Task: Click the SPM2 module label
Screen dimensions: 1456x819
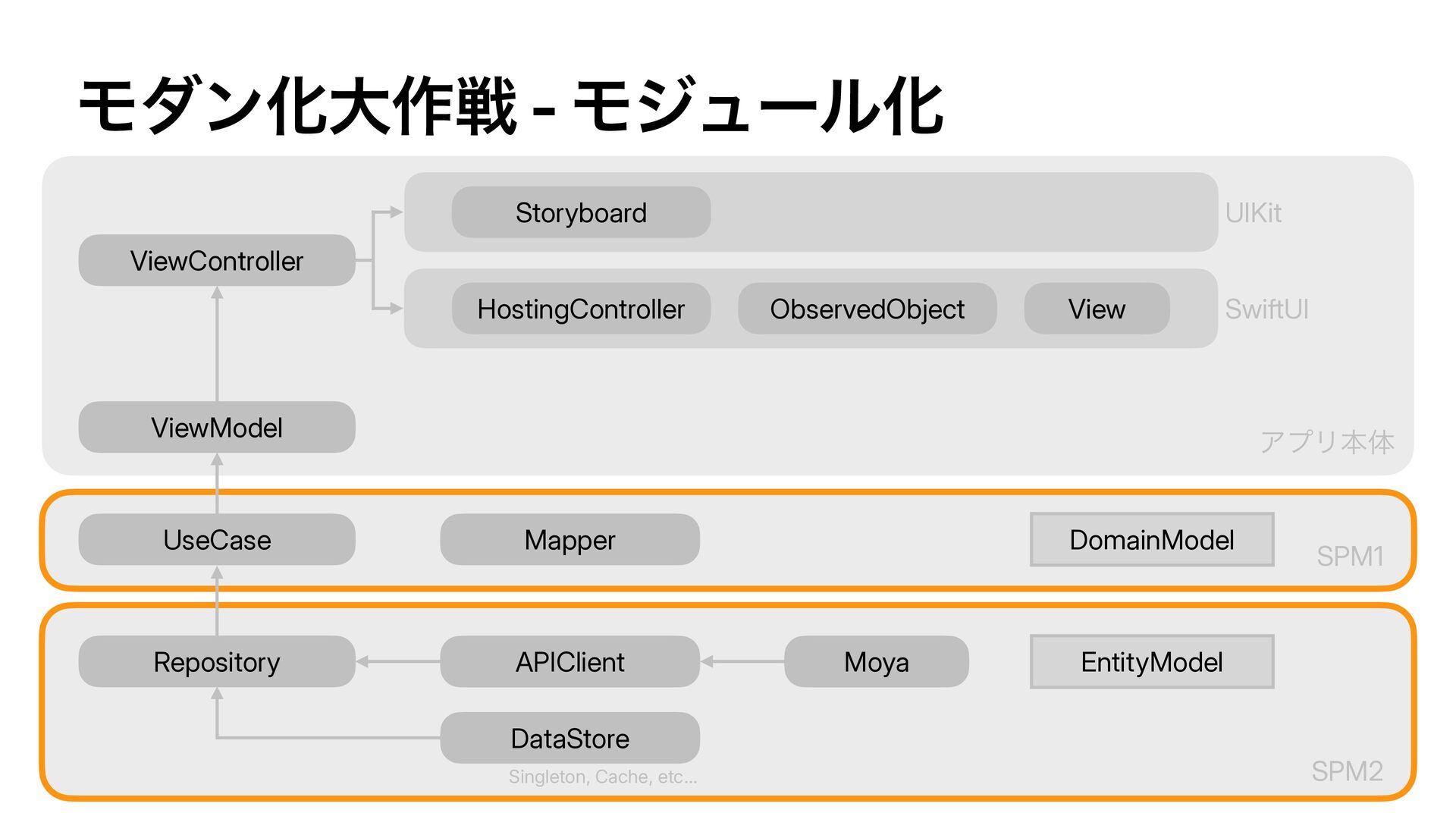Action: click(x=1348, y=771)
